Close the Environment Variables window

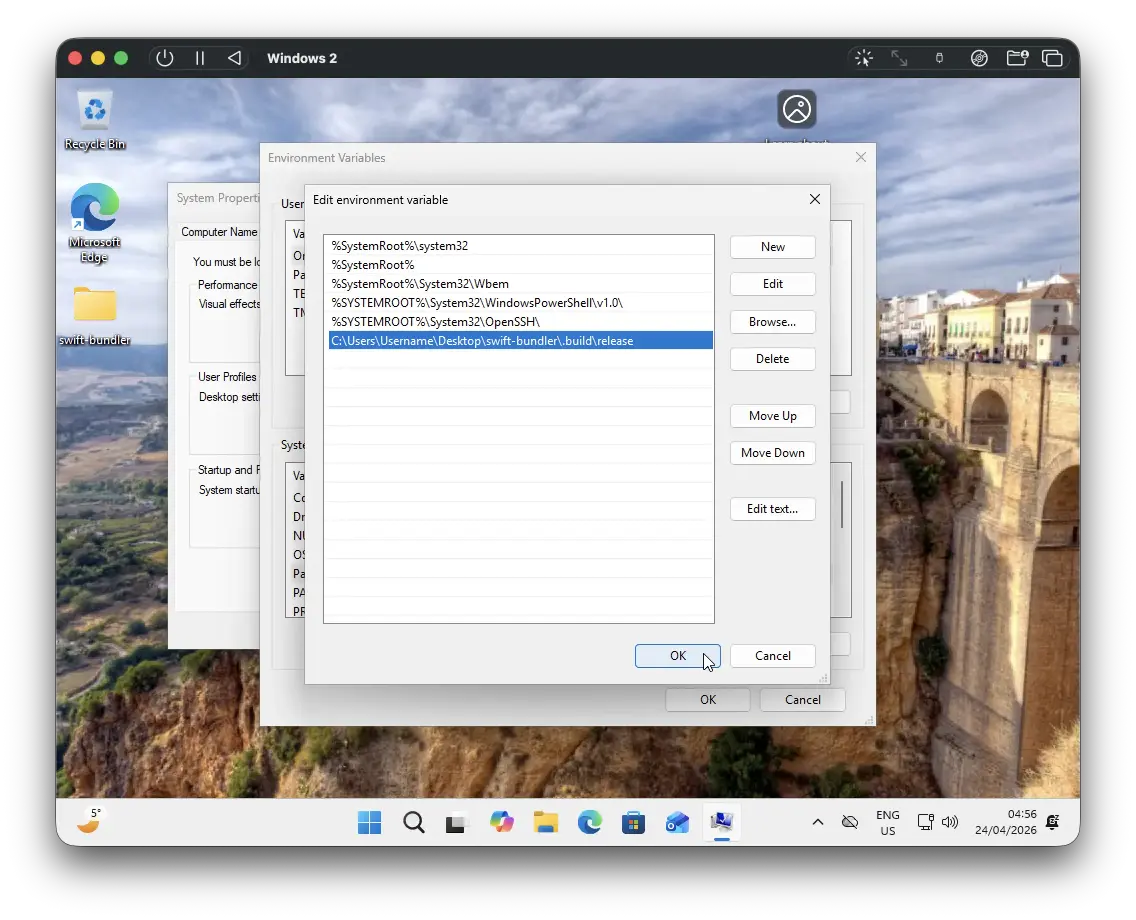click(861, 157)
